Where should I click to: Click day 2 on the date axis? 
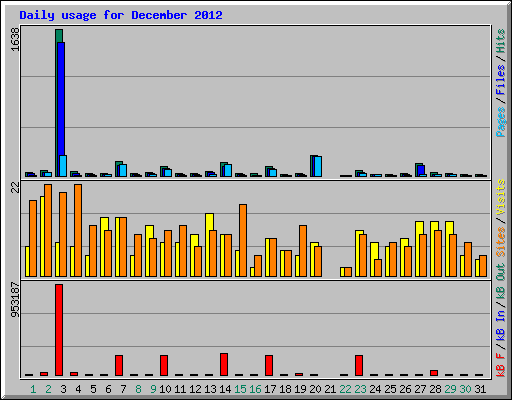coord(48,389)
